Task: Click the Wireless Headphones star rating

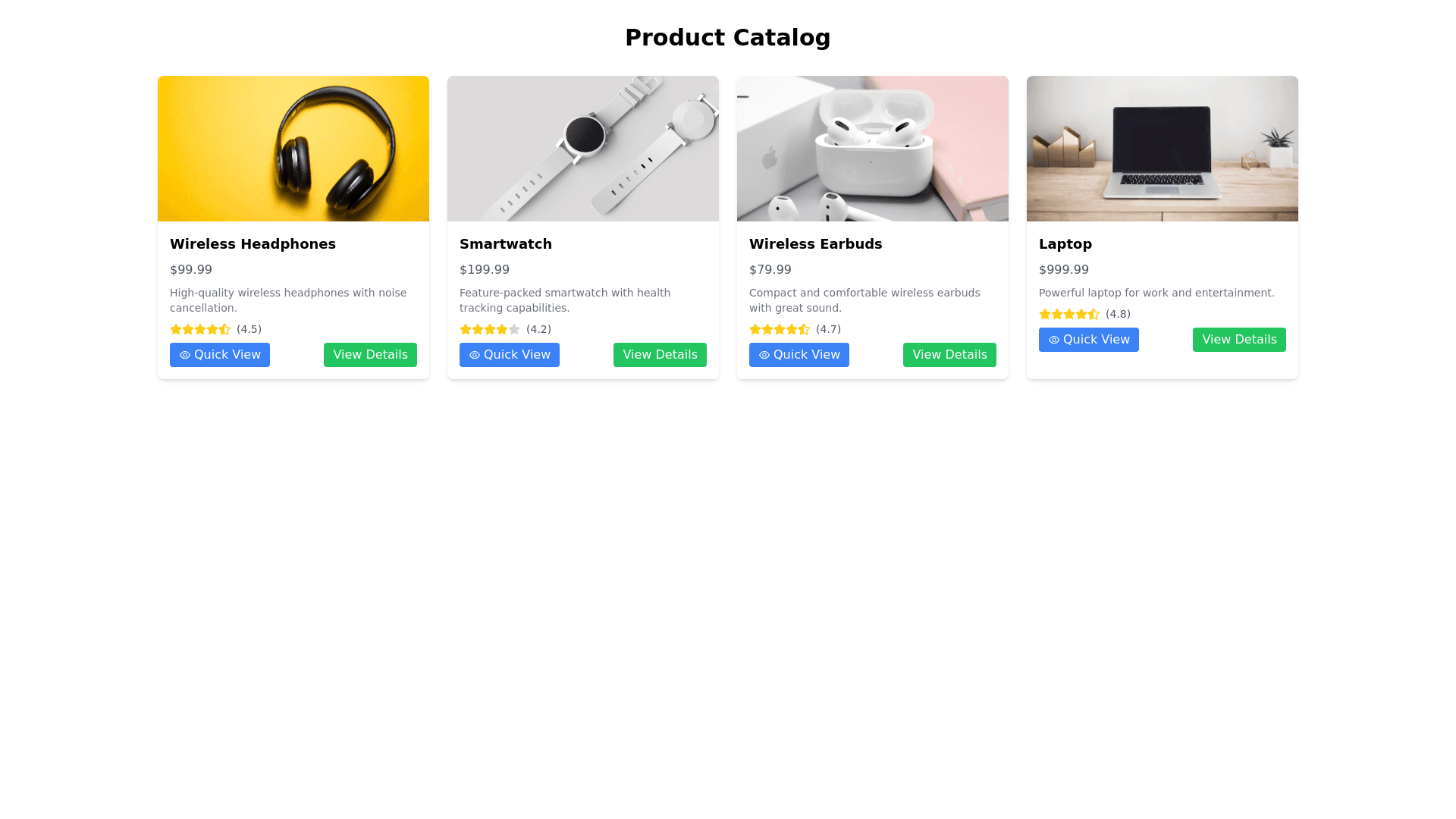Action: 200,329
